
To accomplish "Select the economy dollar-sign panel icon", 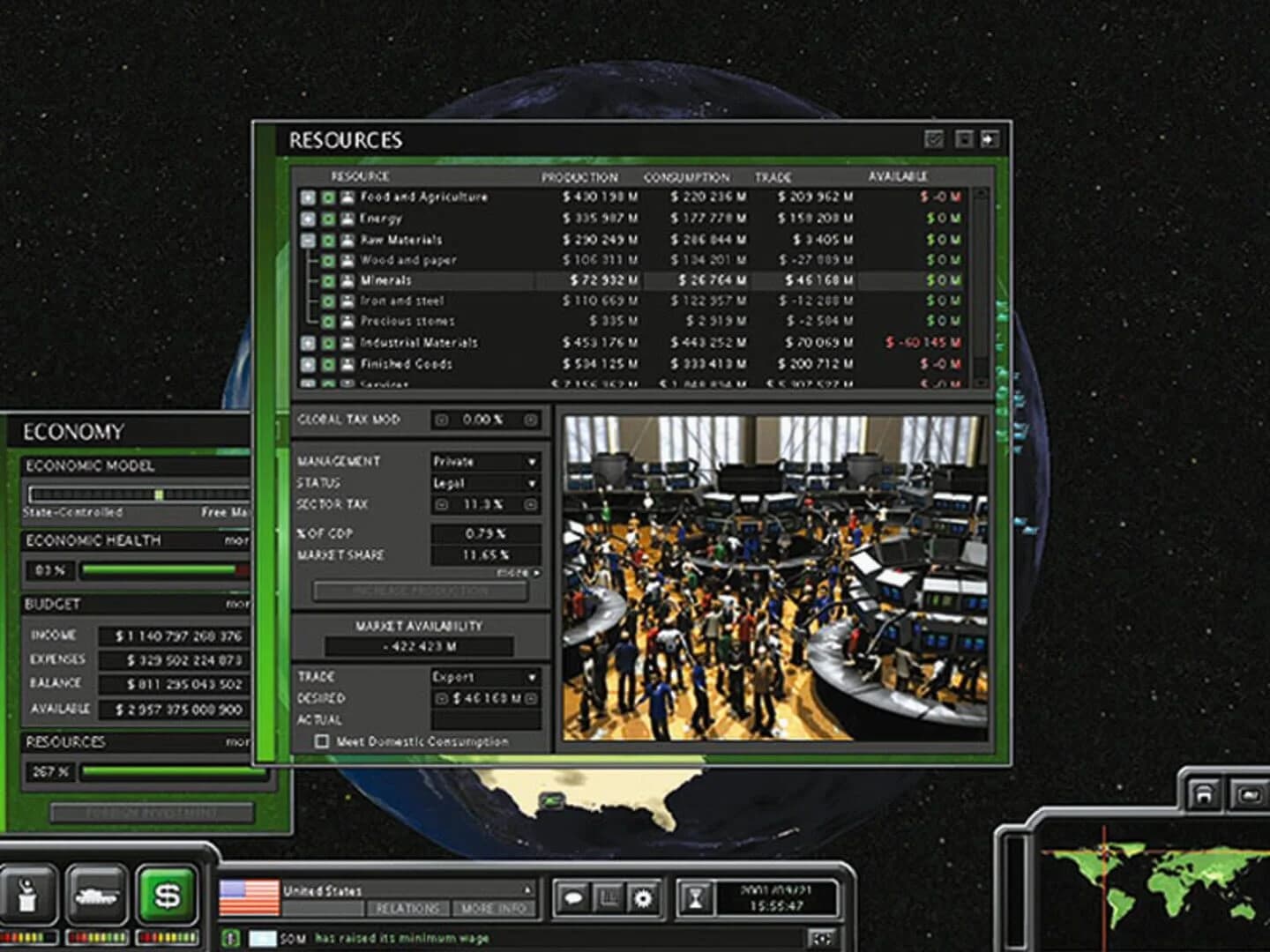I will (166, 894).
